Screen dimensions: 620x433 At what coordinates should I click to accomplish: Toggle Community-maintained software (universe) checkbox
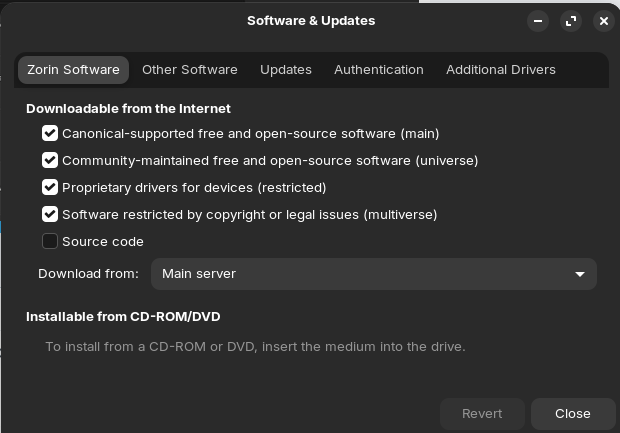pos(50,160)
